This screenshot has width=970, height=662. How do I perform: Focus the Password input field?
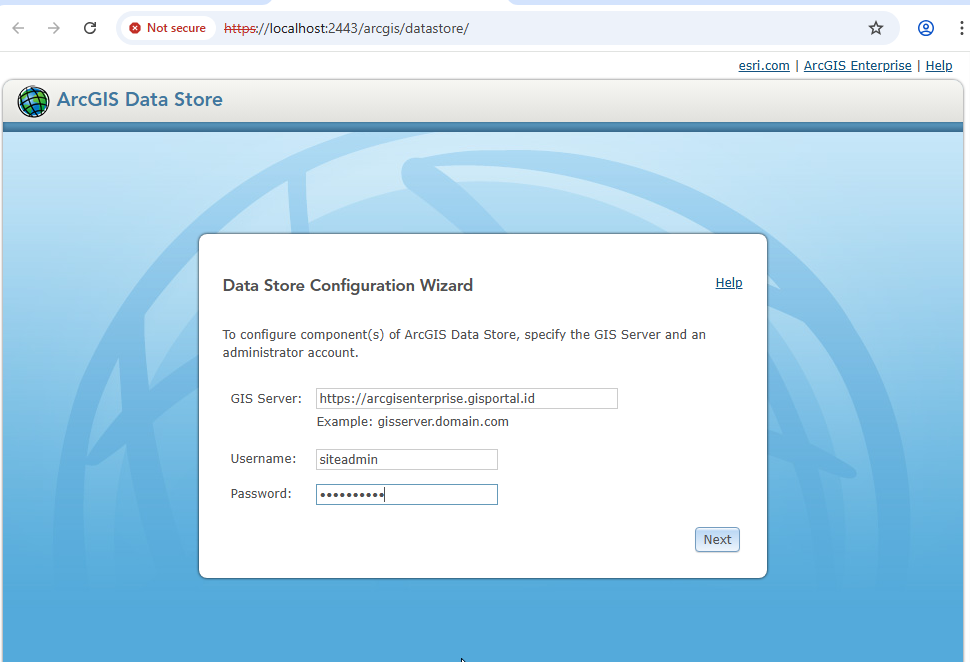[x=406, y=494]
